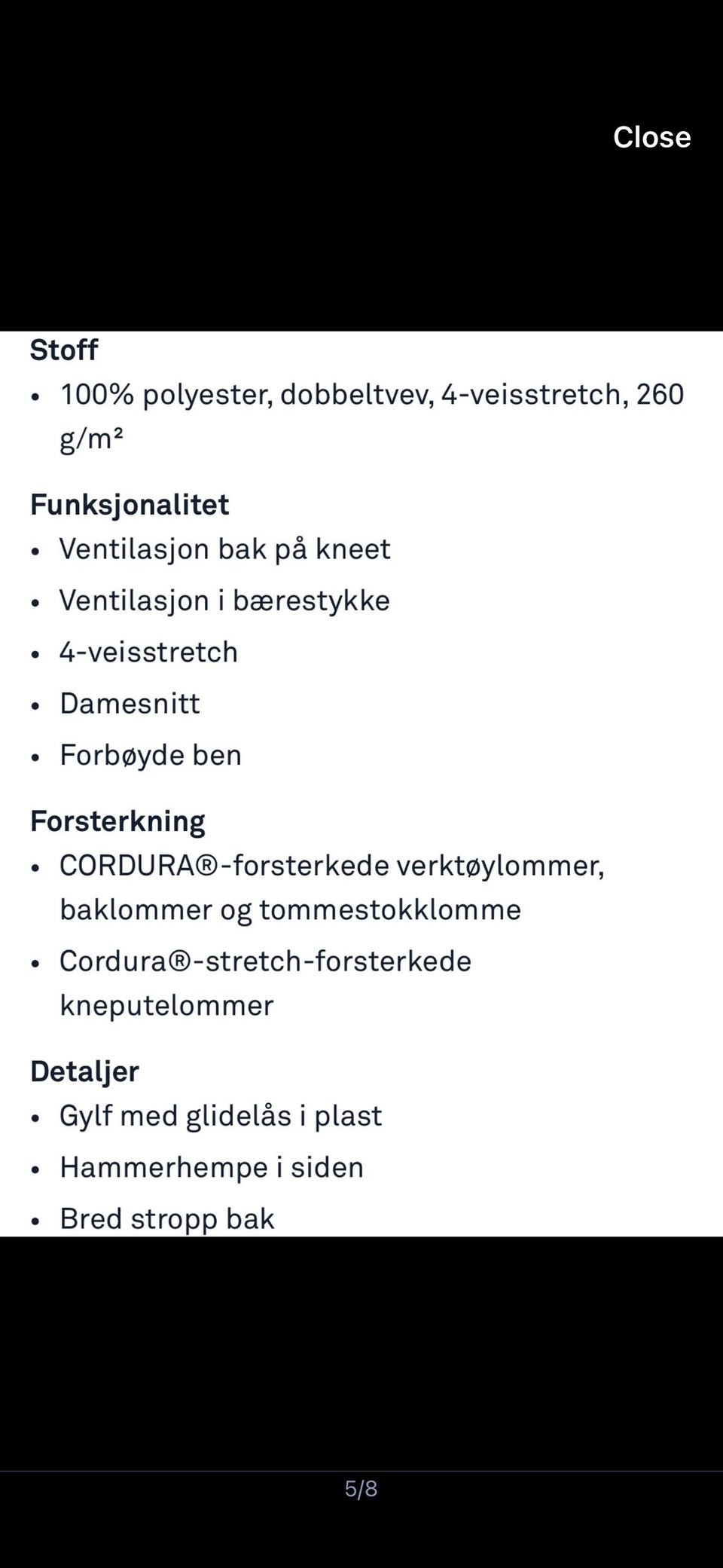Select the 100% polyester fabric line

(372, 416)
